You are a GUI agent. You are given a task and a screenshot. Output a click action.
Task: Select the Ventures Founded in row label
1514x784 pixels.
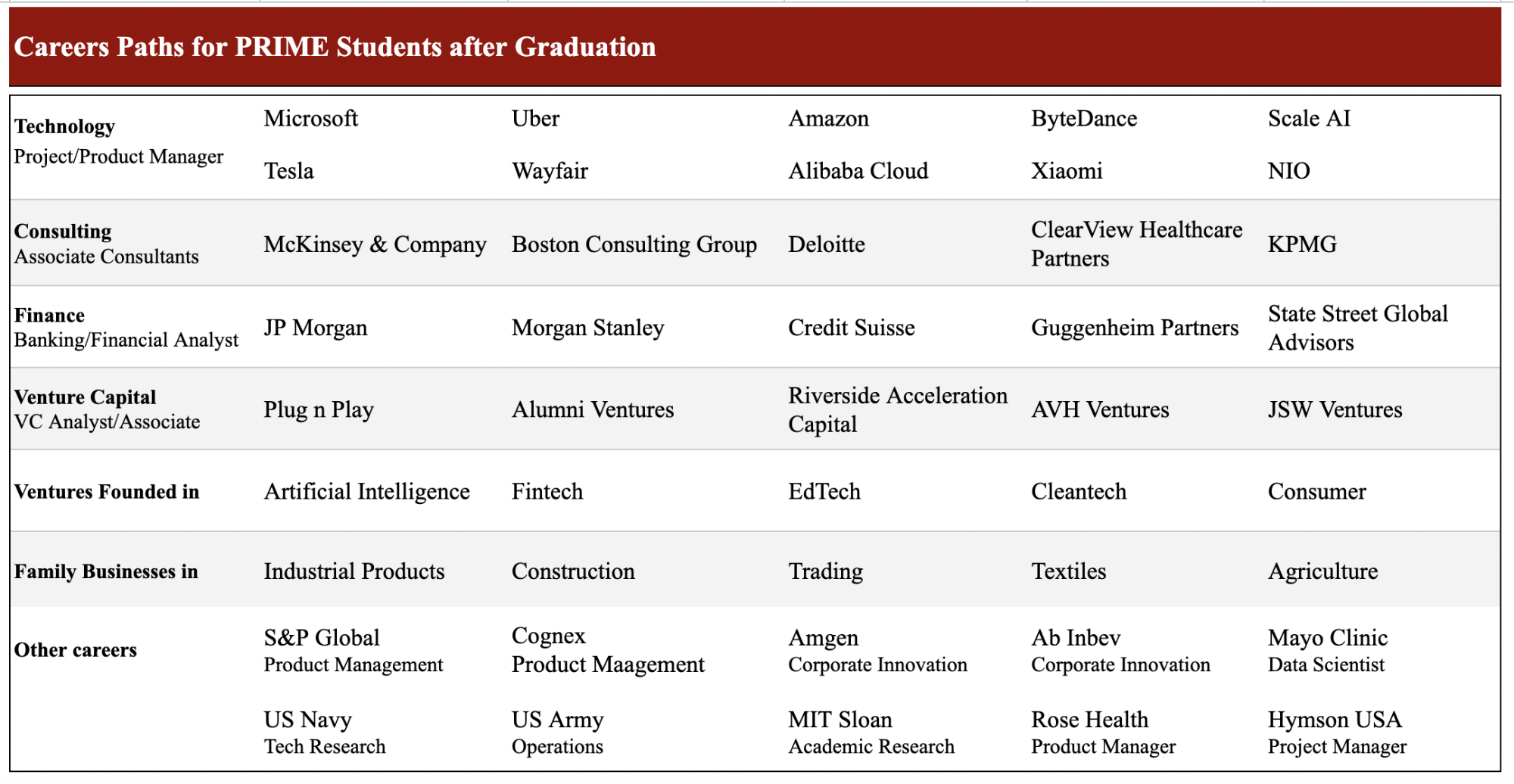(x=107, y=492)
